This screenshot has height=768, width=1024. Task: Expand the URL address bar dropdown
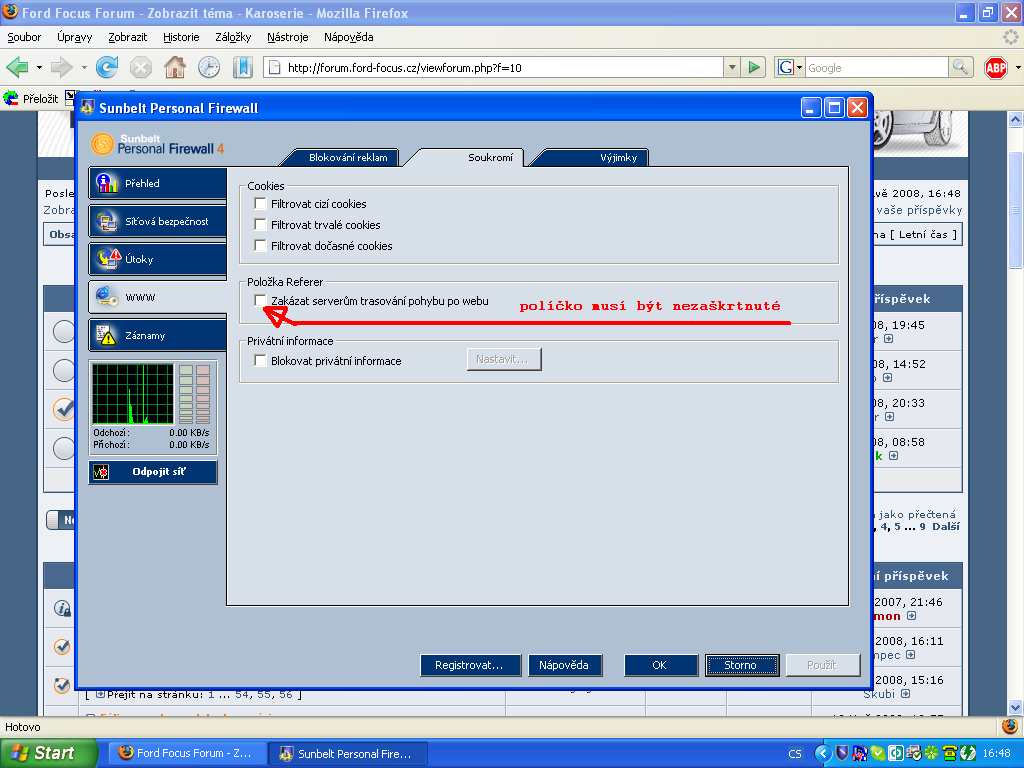pos(732,67)
